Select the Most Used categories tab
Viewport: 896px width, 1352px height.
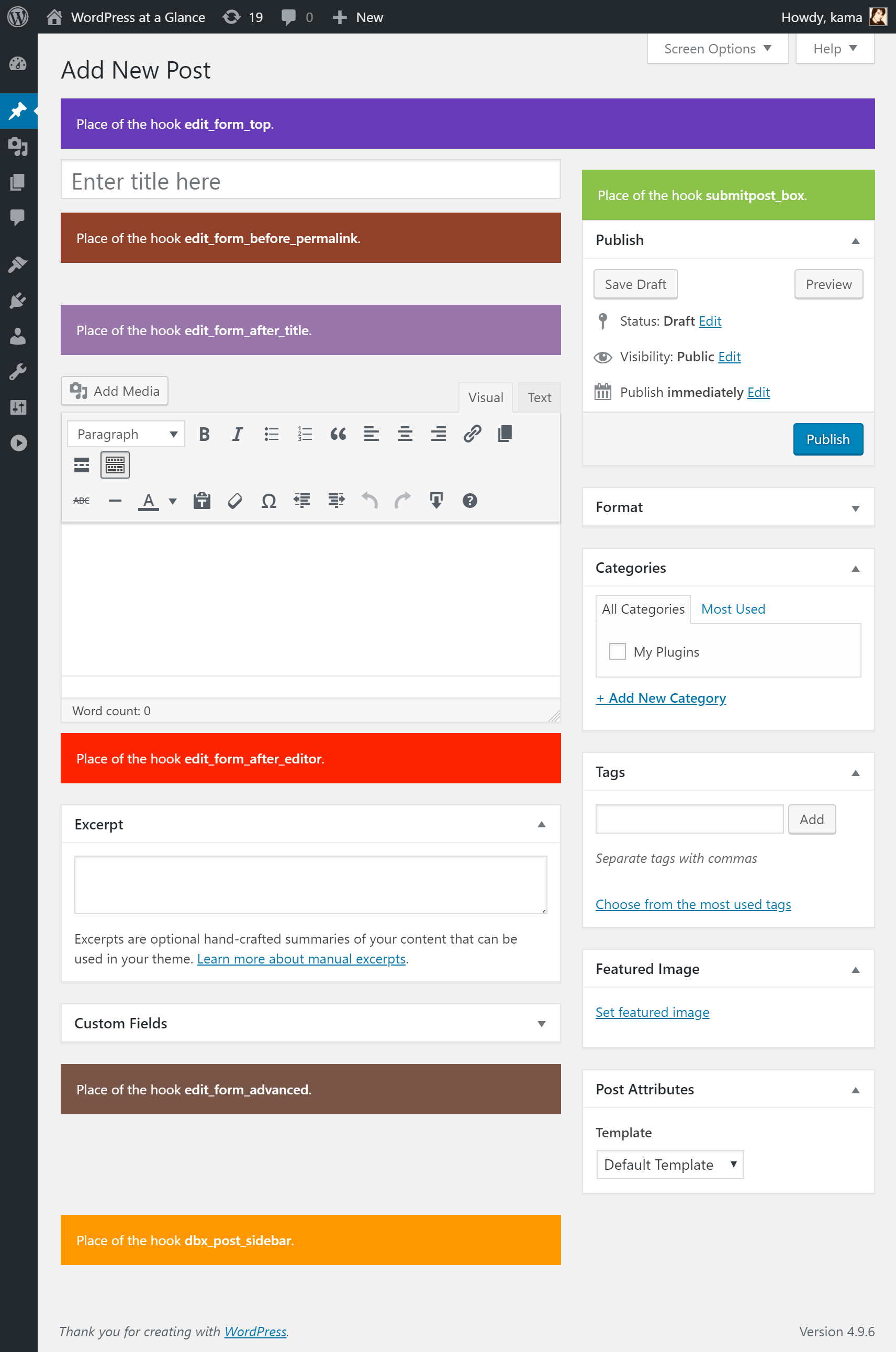(733, 609)
